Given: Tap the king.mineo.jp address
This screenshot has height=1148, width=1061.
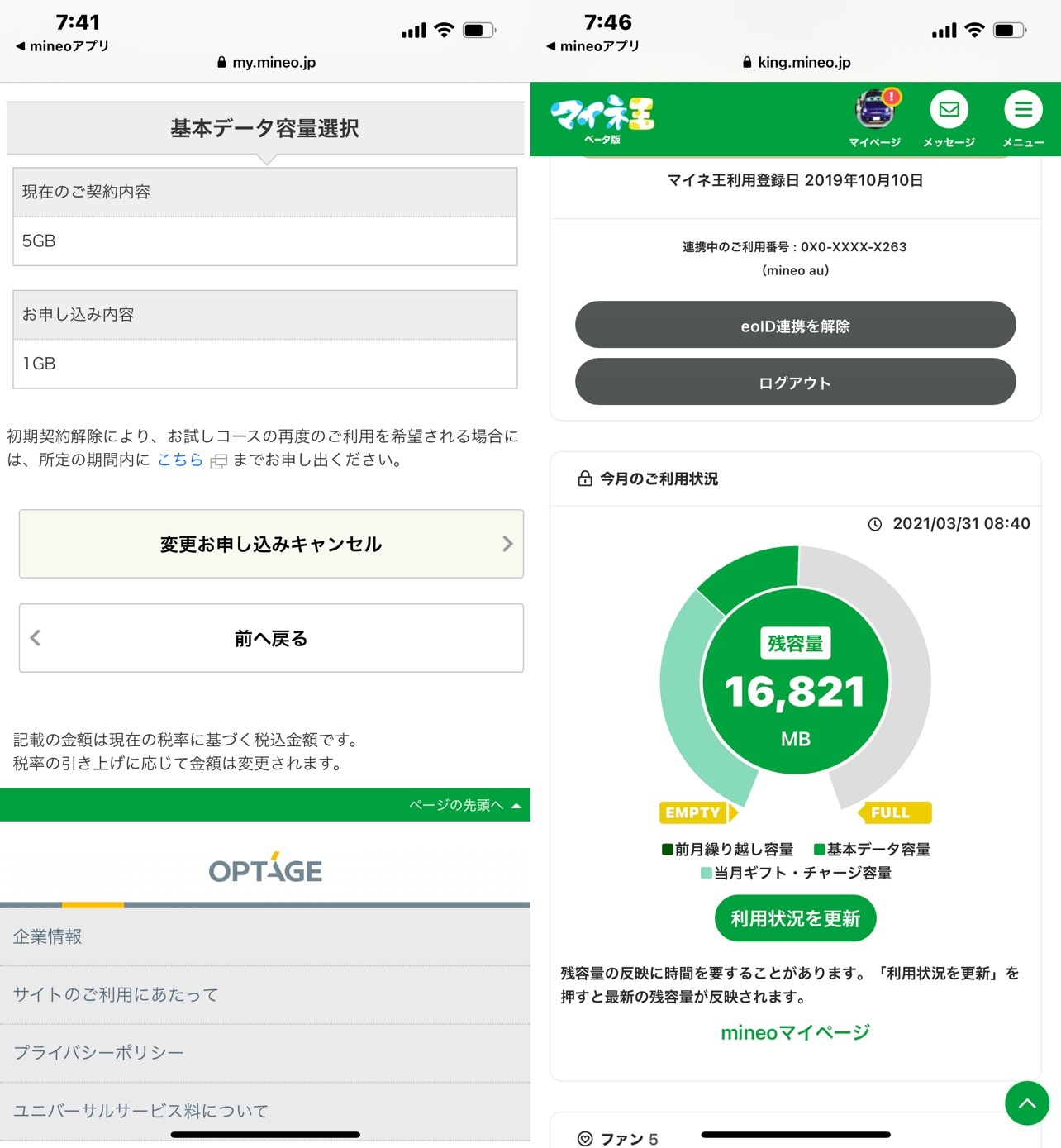Looking at the screenshot, I should coord(804,62).
